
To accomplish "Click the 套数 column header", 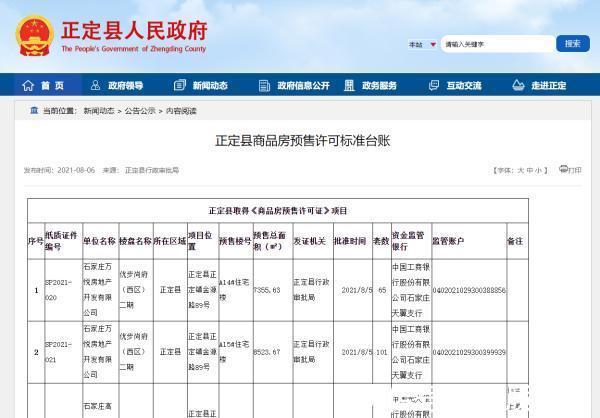I will 381,241.
